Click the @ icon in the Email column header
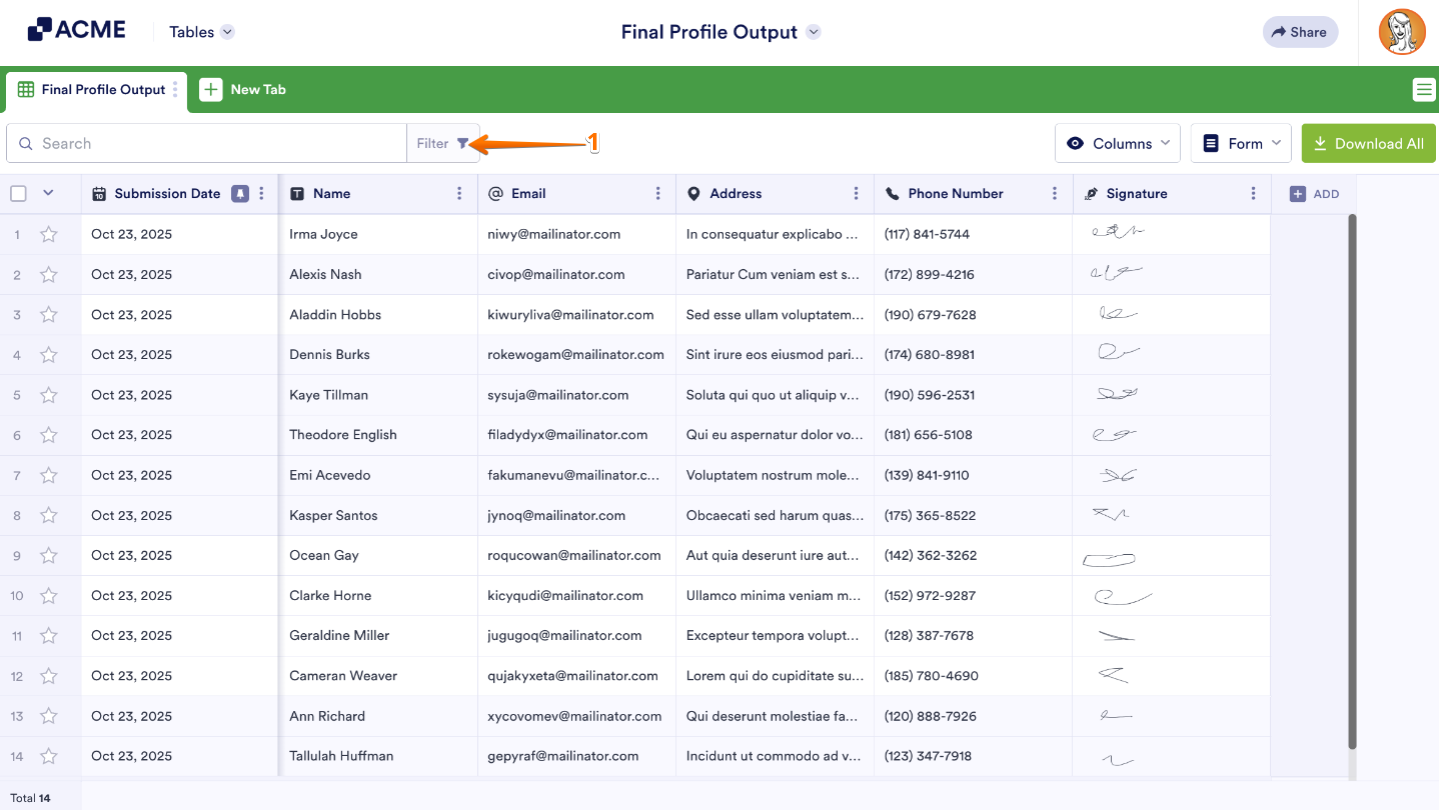Viewport: 1439px width, 810px height. click(x=495, y=193)
